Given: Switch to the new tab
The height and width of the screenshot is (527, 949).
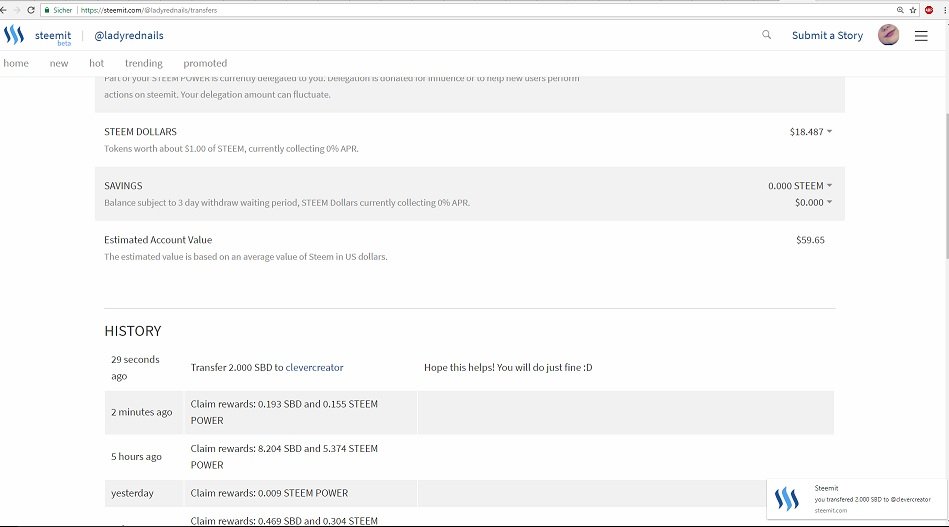Looking at the screenshot, I should 59,63.
